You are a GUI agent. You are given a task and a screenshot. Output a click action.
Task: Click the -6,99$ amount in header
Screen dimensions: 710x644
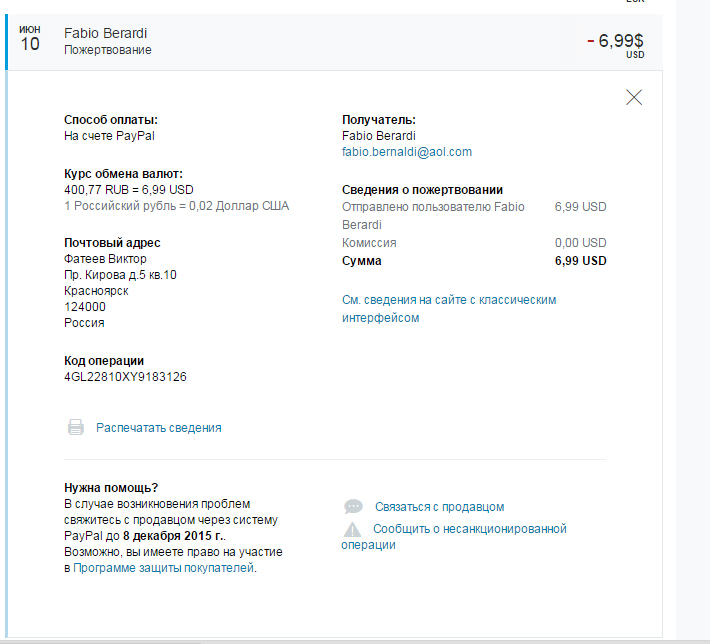(615, 41)
